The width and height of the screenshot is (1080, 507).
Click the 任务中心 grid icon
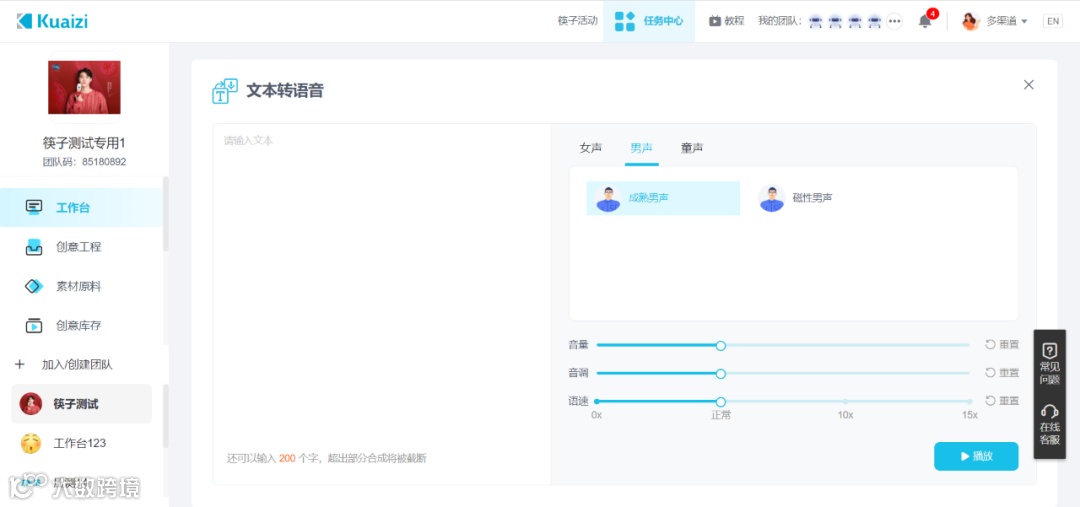(x=625, y=21)
